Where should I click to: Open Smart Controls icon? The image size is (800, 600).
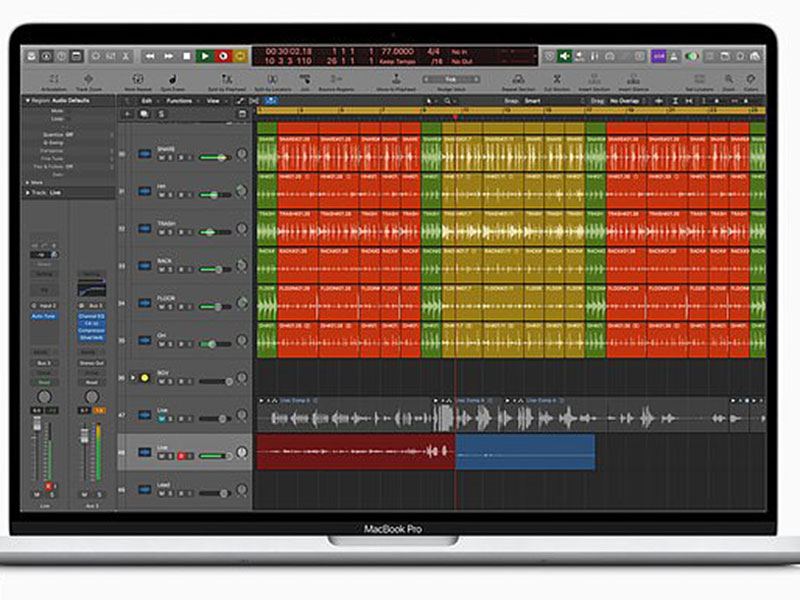click(x=96, y=56)
